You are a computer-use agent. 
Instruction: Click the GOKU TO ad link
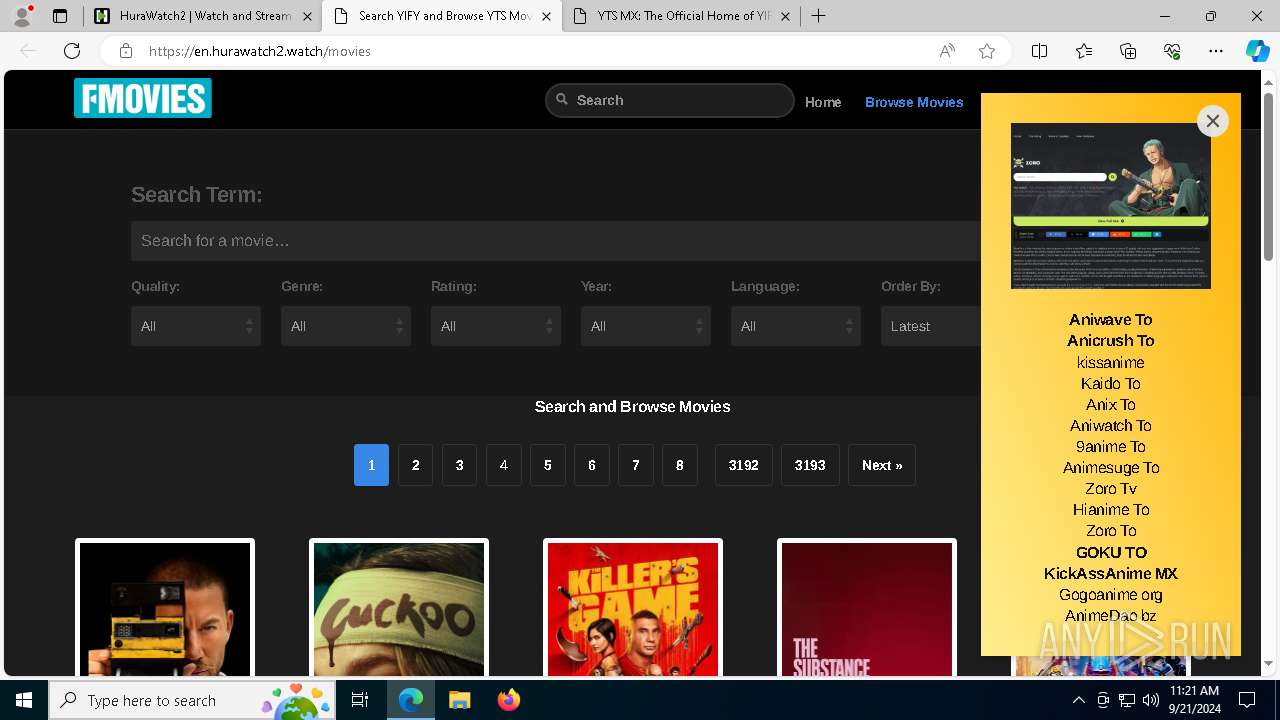tap(1111, 552)
